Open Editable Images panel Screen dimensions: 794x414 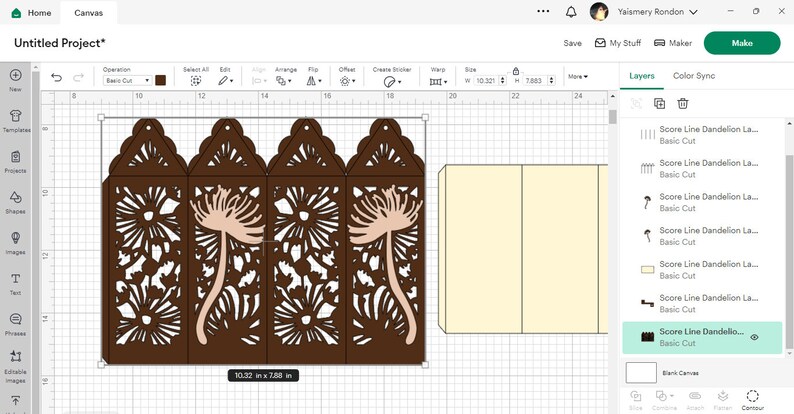[15, 367]
